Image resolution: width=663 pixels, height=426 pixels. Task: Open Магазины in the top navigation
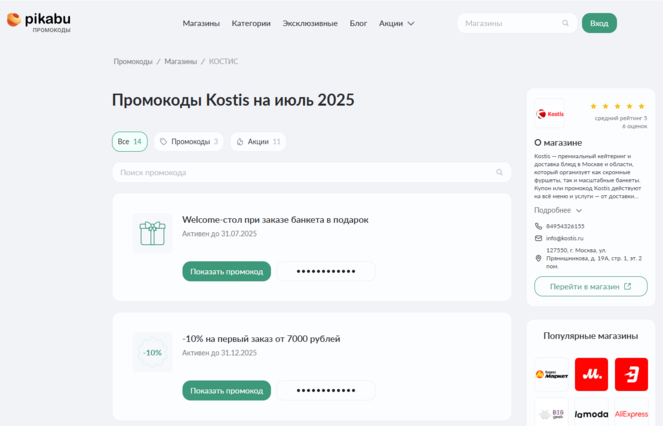point(201,23)
